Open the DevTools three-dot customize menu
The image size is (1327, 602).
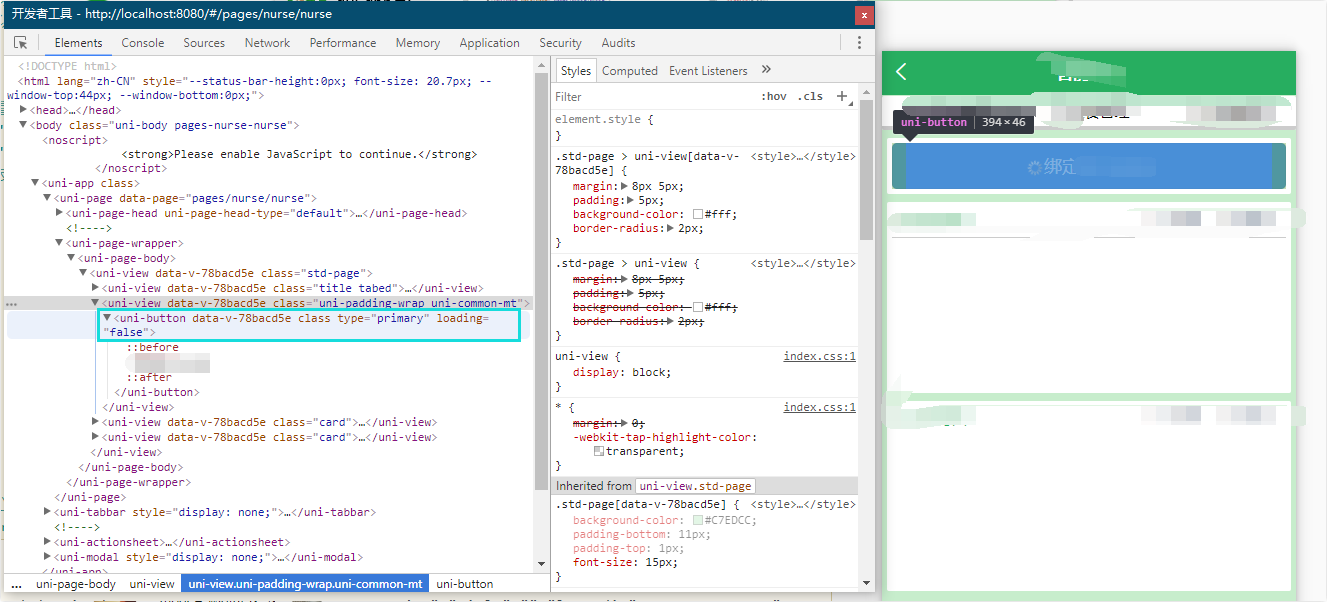(x=859, y=43)
